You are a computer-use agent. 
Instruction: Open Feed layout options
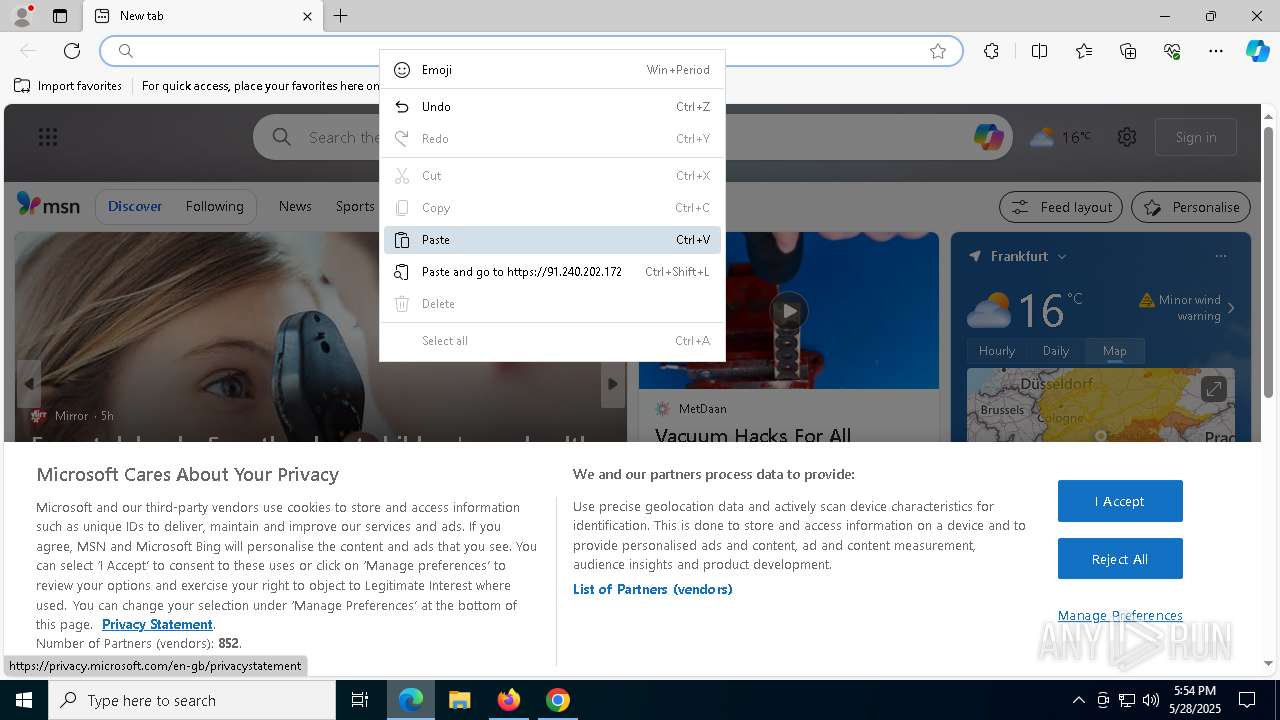[x=1062, y=207]
